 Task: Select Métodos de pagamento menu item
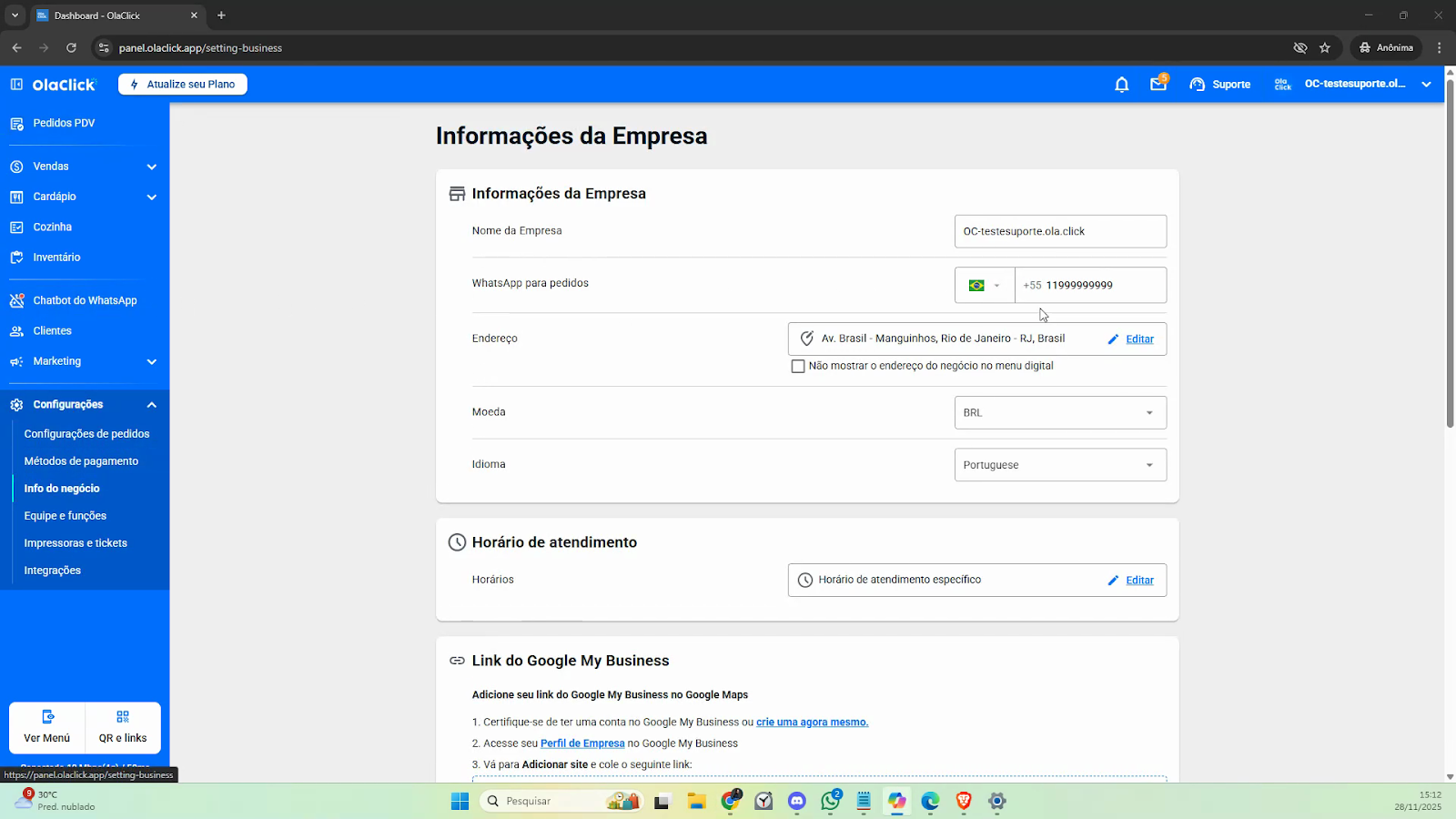[x=81, y=461]
